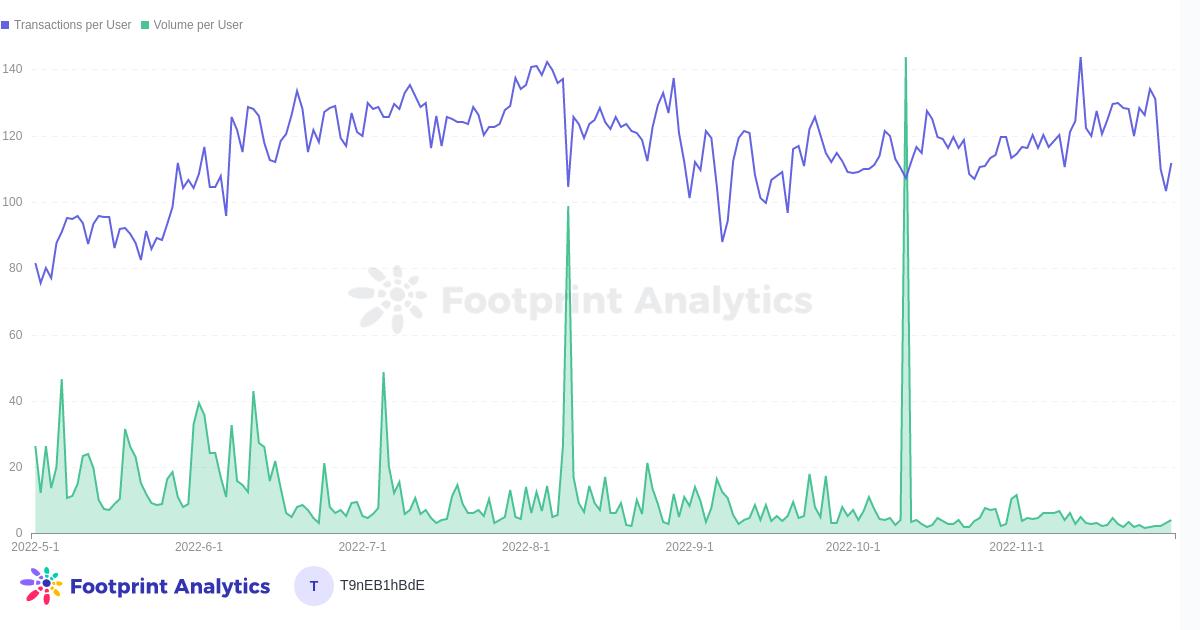Click the faded watermark flower logo
Image resolution: width=1200 pixels, height=630 pixels.
tap(390, 299)
